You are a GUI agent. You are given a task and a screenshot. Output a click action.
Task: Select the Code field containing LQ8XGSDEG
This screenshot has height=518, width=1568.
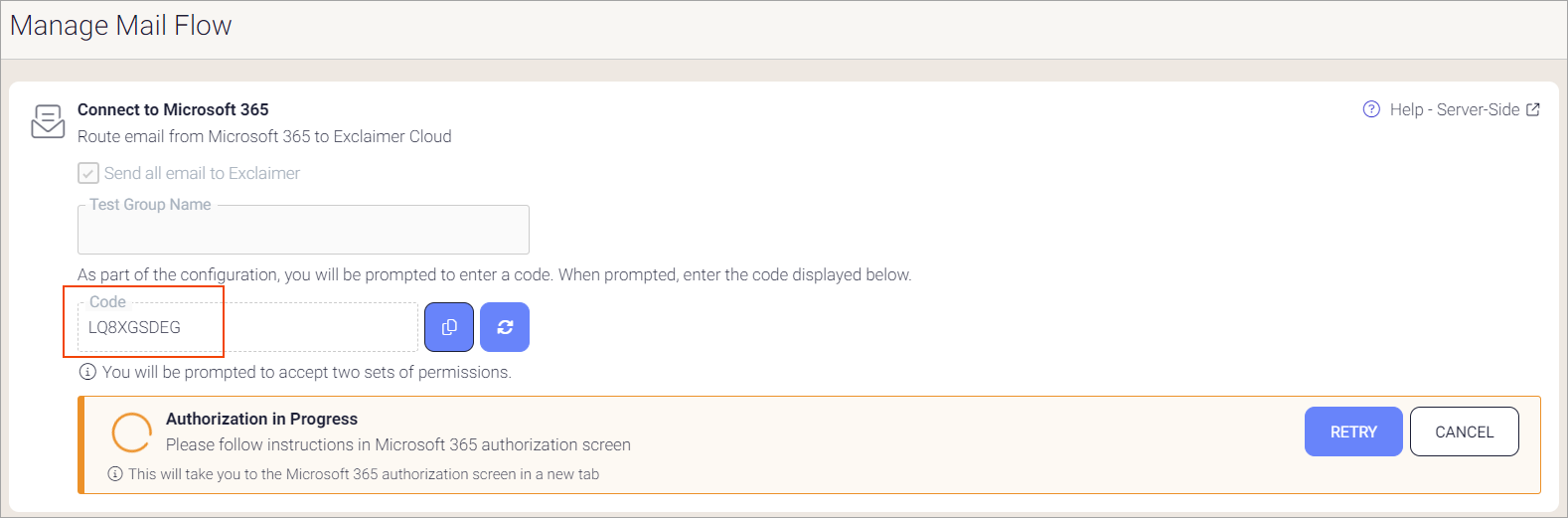(x=246, y=327)
